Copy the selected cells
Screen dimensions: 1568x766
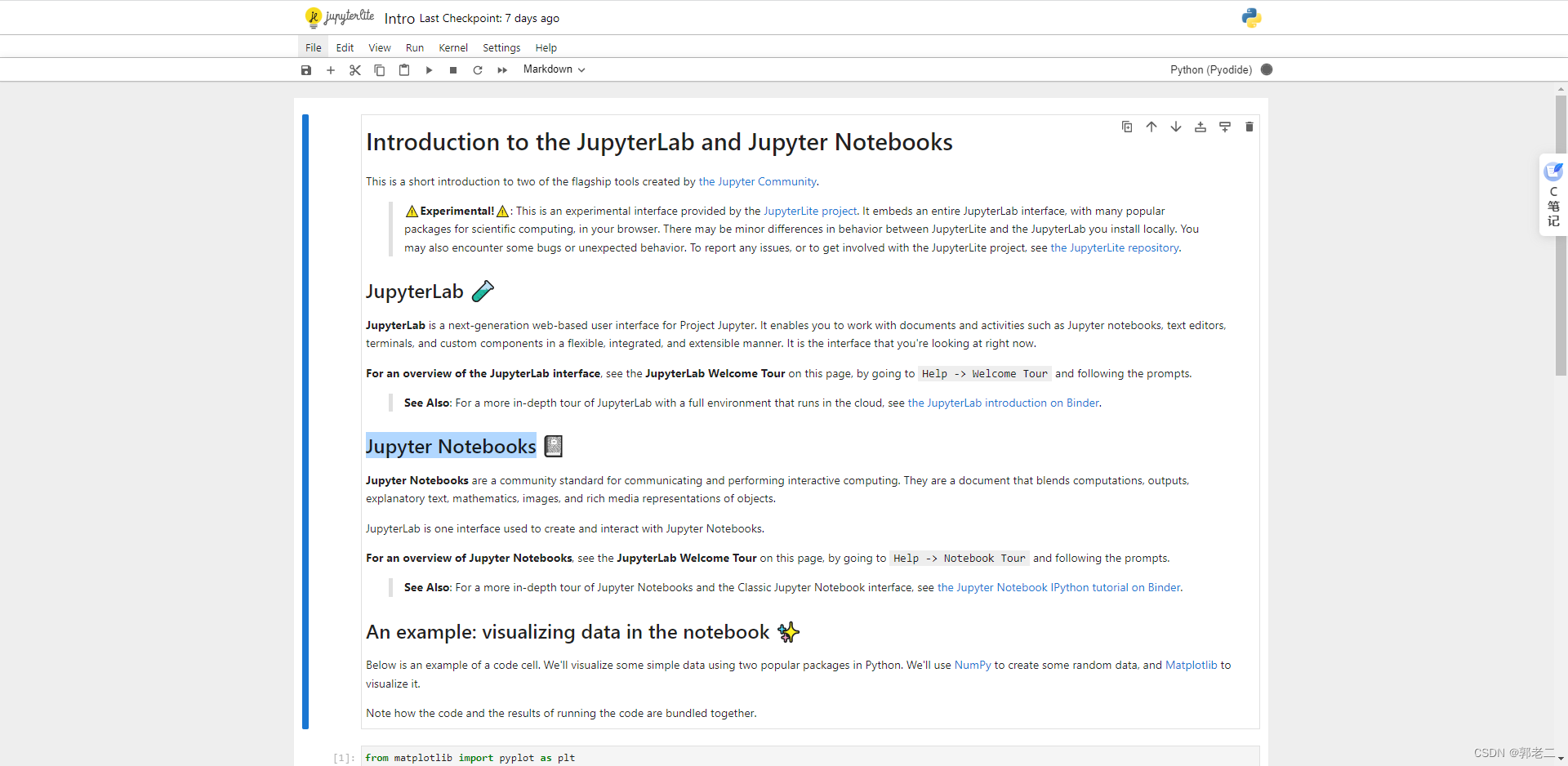coord(380,70)
